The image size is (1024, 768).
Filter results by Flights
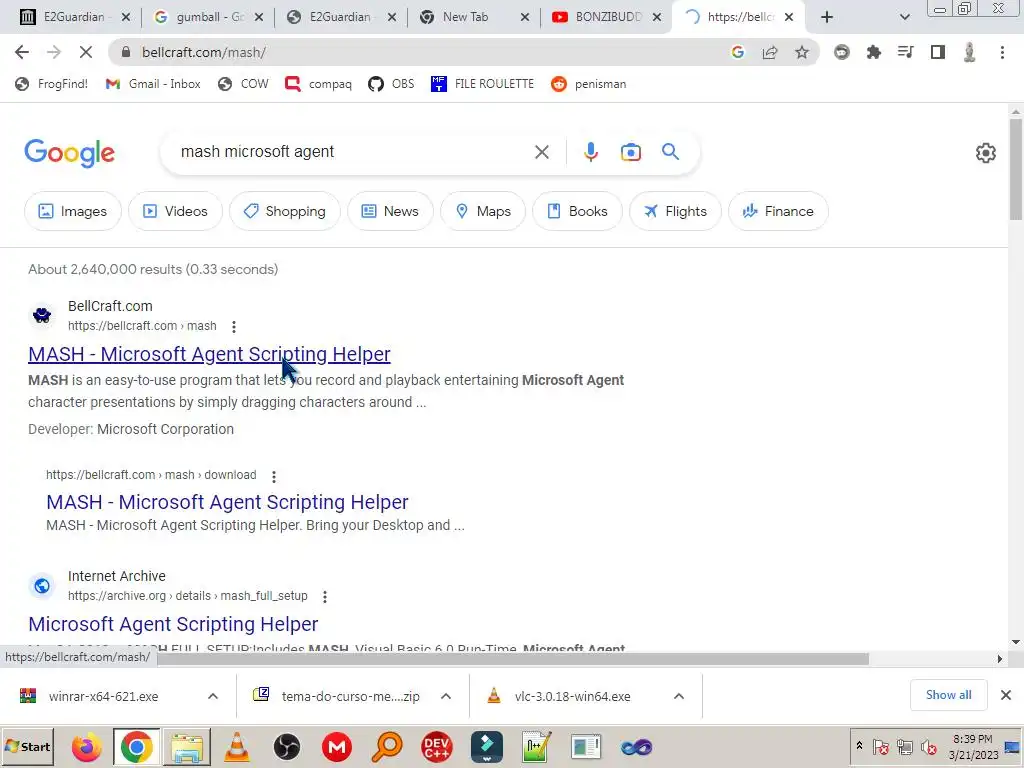[x=675, y=211]
